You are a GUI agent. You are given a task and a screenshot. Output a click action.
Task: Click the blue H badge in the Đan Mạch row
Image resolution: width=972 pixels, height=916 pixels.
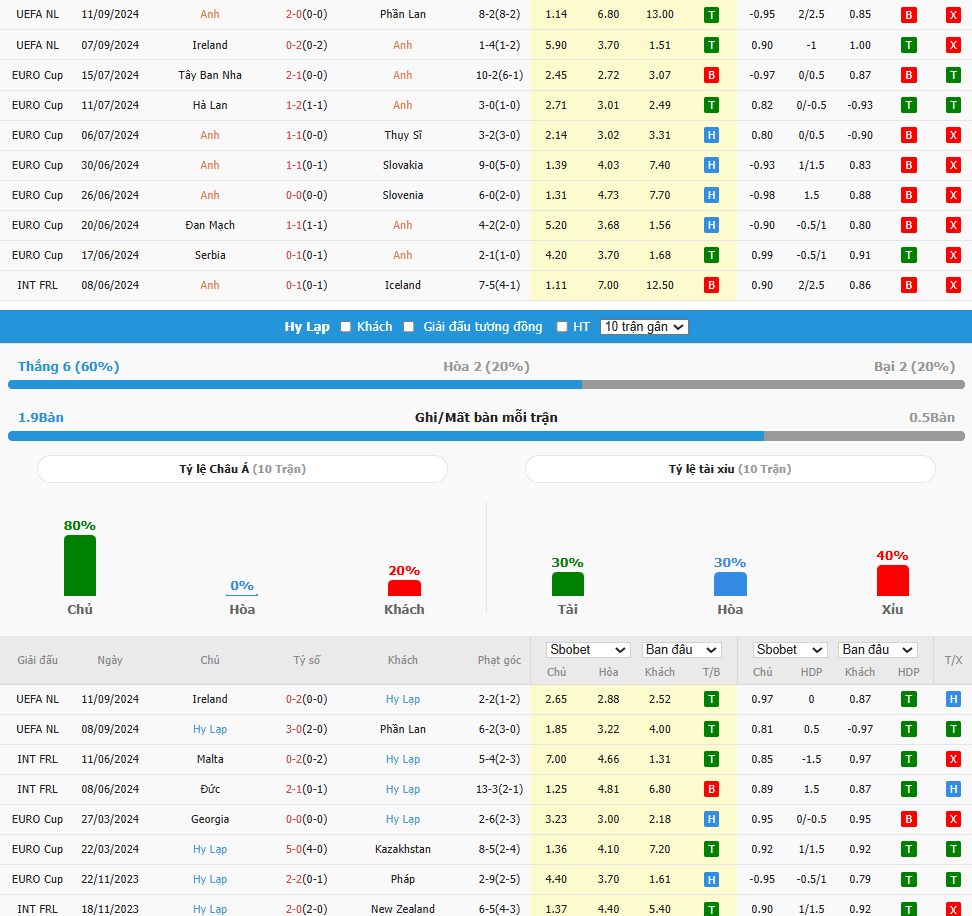tap(712, 225)
